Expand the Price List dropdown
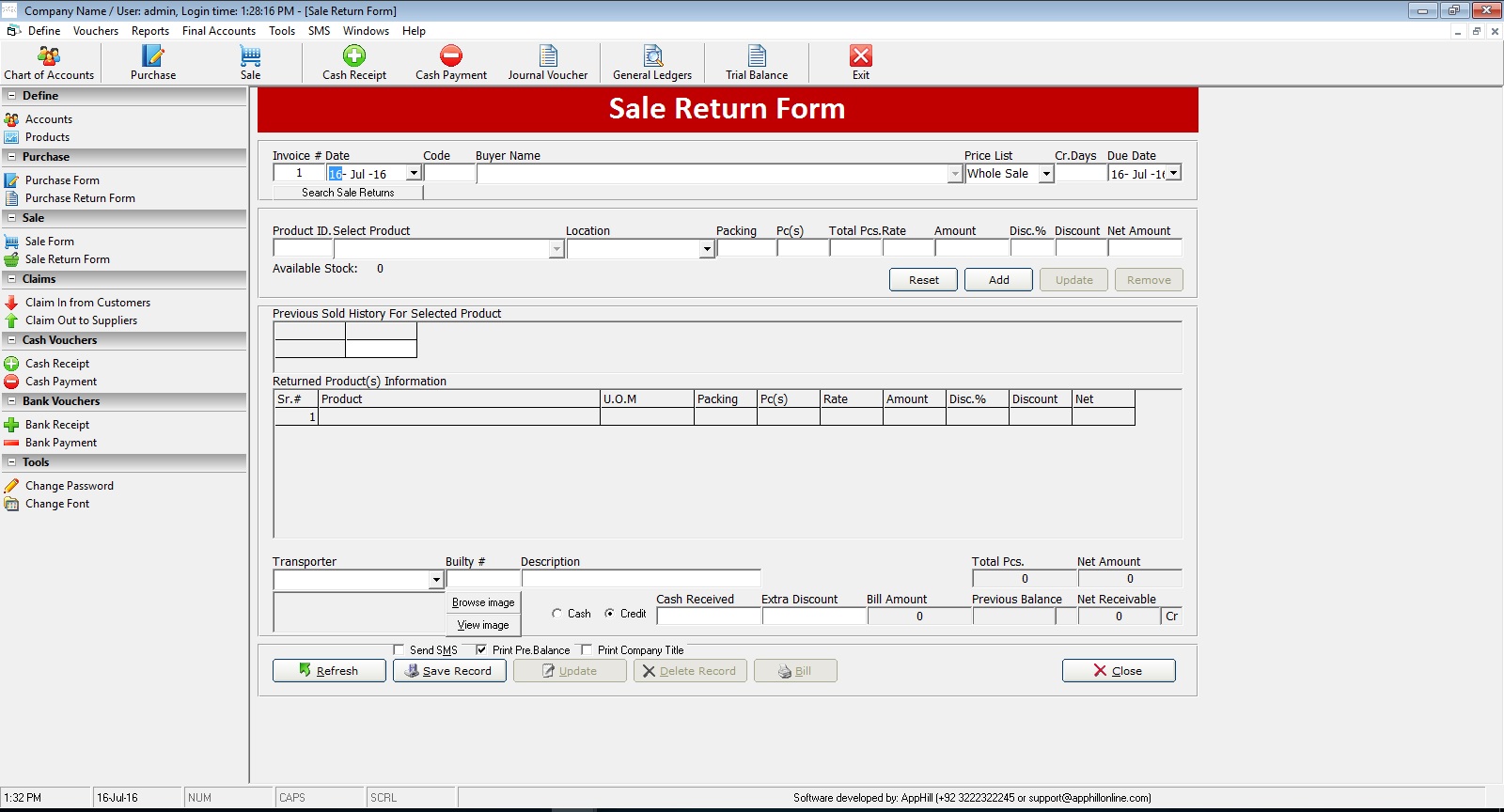Image resolution: width=1504 pixels, height=812 pixels. (x=1045, y=174)
